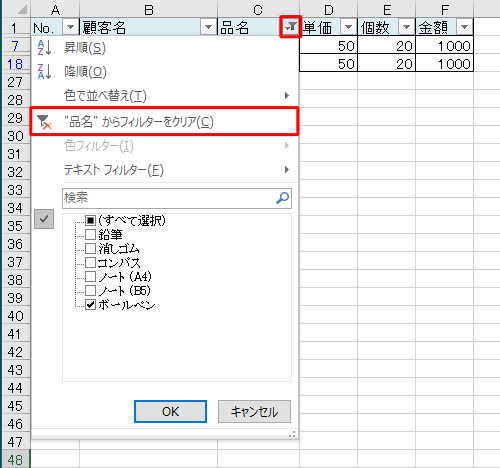Uncheck the ボールペン checkbox
The height and width of the screenshot is (468, 500).
(x=90, y=305)
